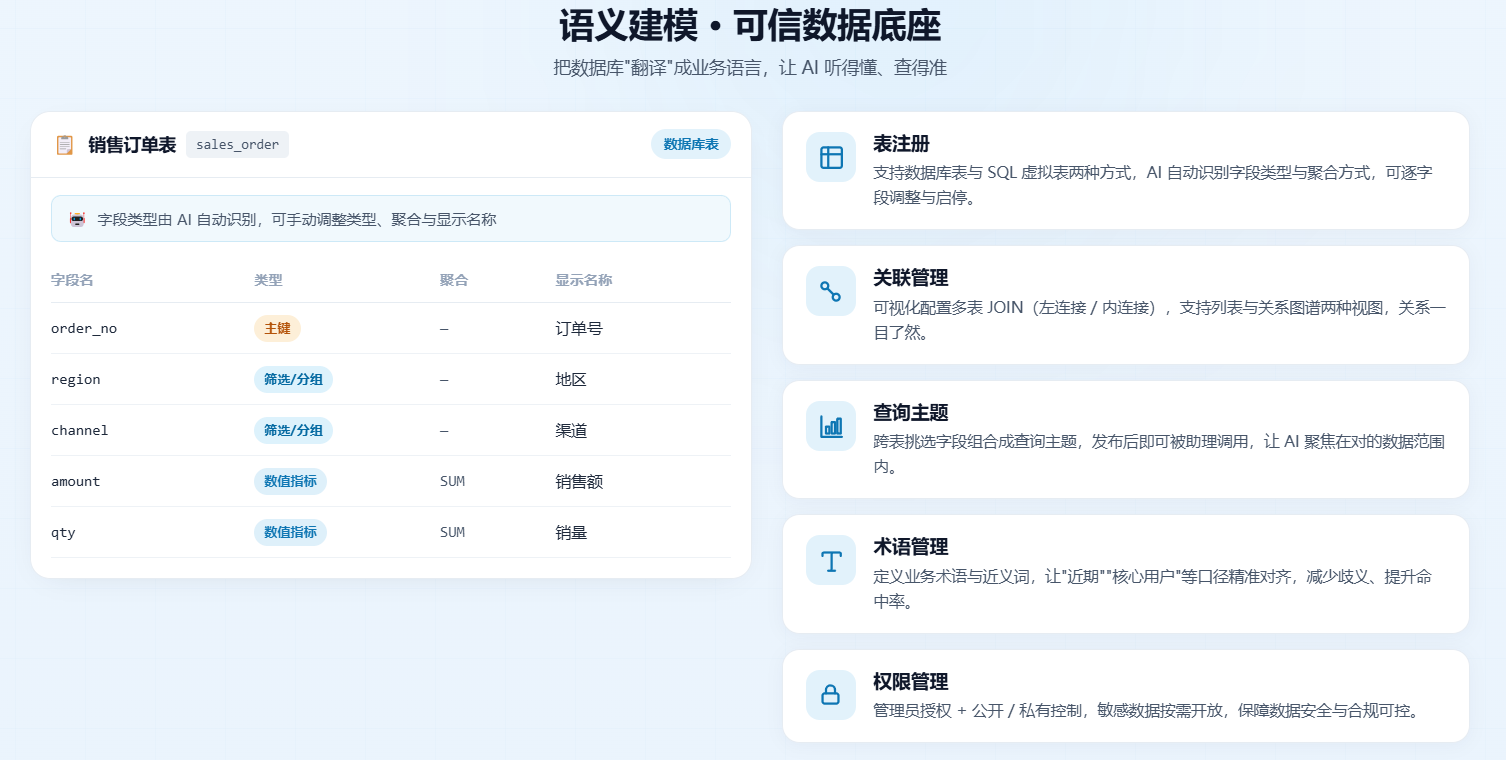Click the 销售订单表 card title
This screenshot has width=1506, height=760.
132,145
